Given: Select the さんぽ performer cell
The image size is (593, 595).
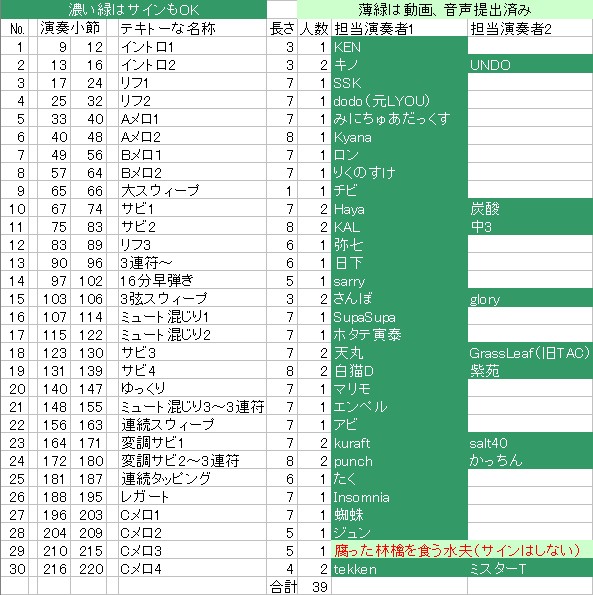Looking at the screenshot, I should (400, 299).
